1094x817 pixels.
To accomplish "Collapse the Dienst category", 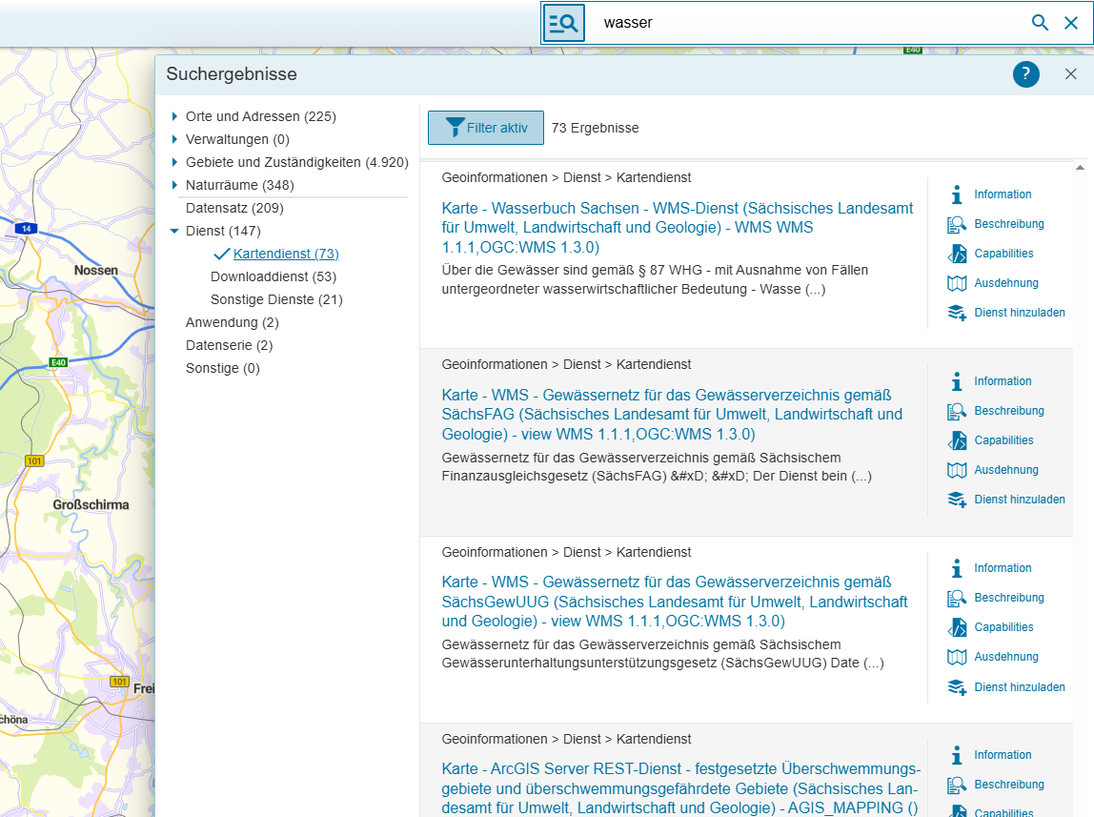I will pyautogui.click(x=174, y=231).
